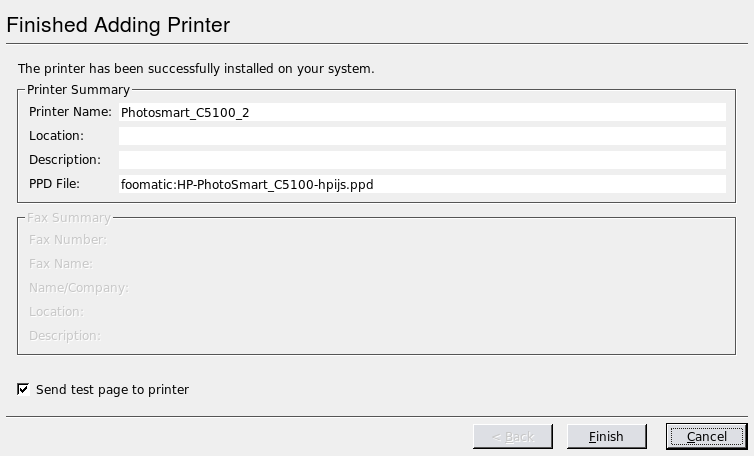Cancel the printer setup wizard
This screenshot has width=754, height=456.
706,436
